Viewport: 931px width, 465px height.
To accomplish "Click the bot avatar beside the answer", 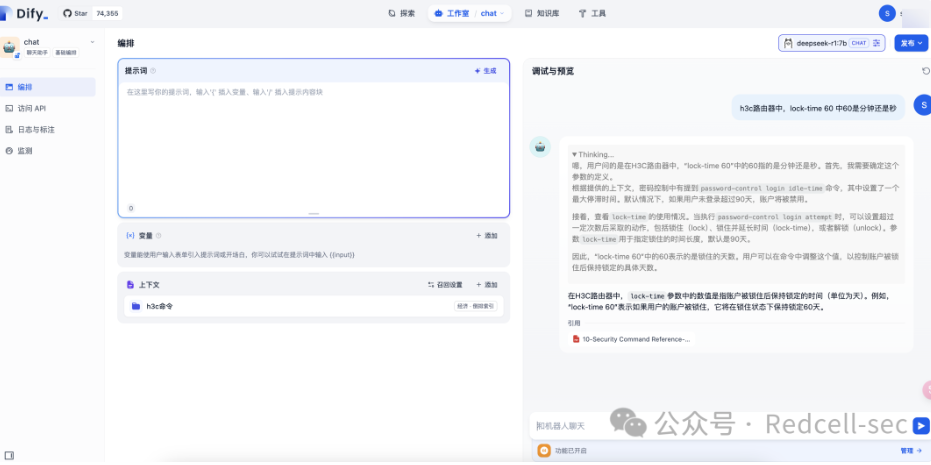I will [x=540, y=147].
